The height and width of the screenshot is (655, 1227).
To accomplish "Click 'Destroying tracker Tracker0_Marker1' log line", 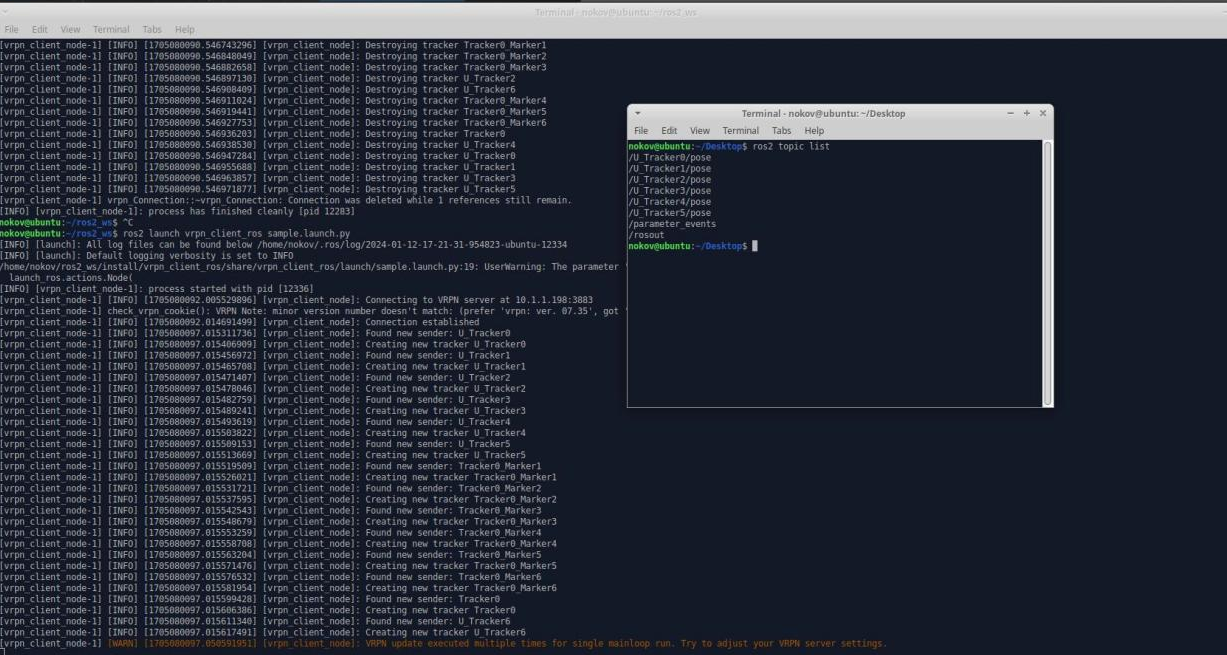I will (273, 45).
